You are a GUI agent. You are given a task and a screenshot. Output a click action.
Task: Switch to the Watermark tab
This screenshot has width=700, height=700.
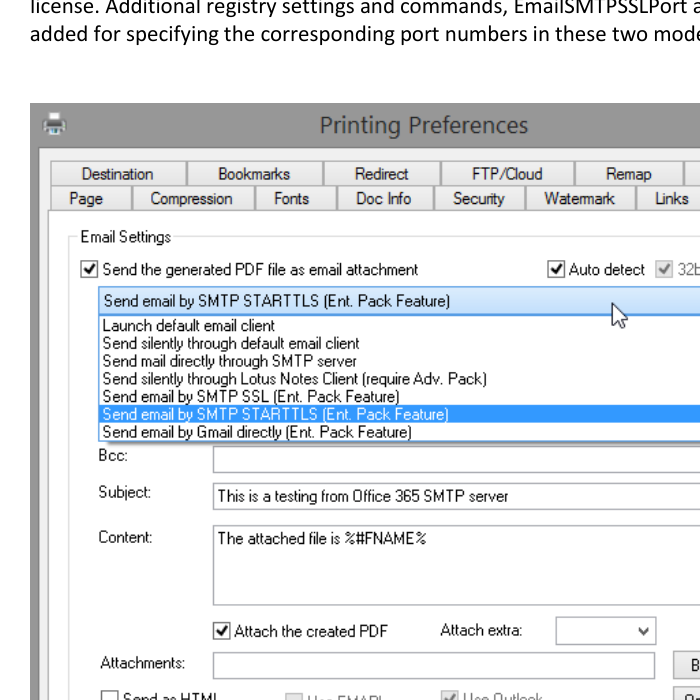click(579, 199)
